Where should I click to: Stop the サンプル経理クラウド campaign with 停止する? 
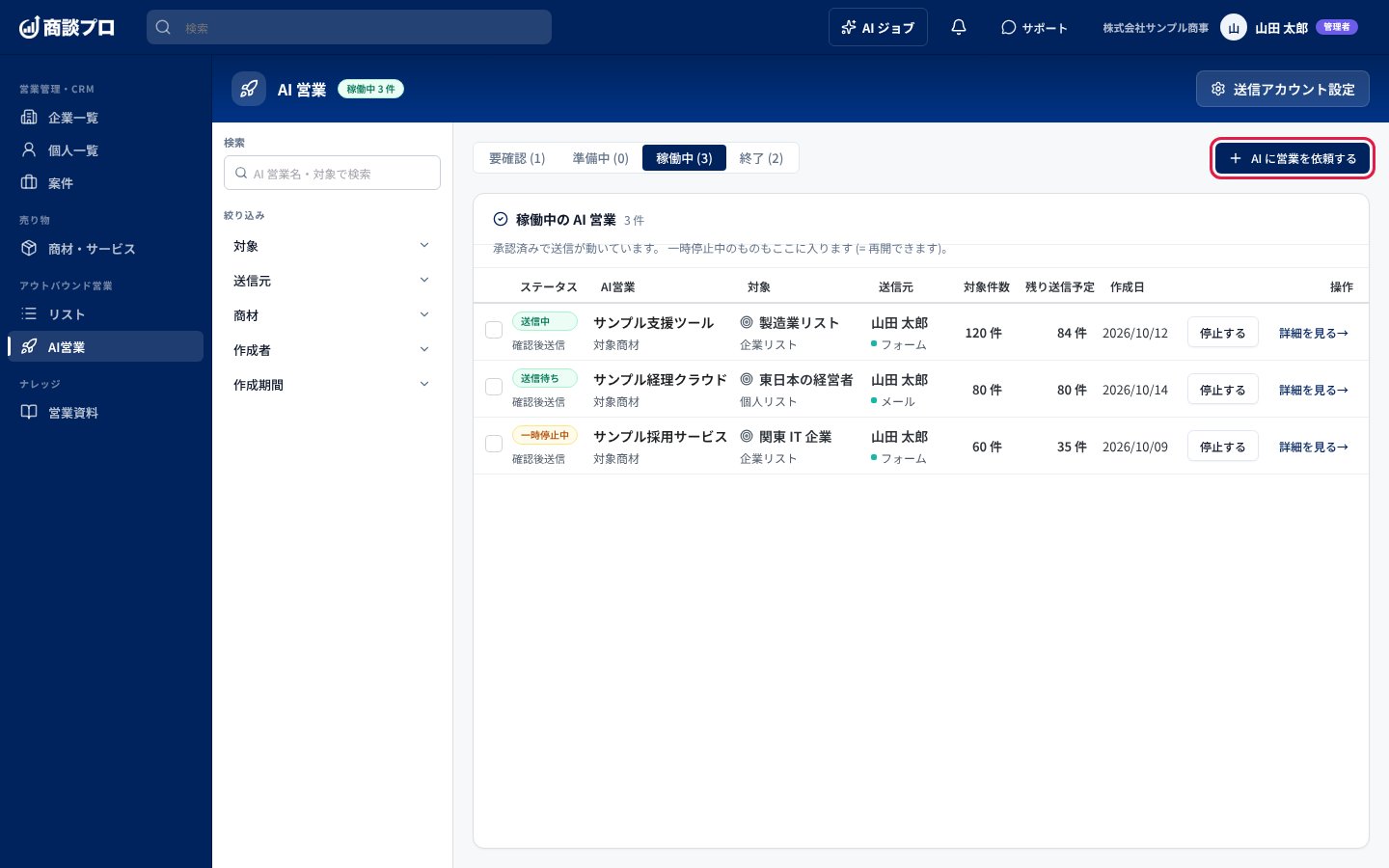click(x=1222, y=390)
